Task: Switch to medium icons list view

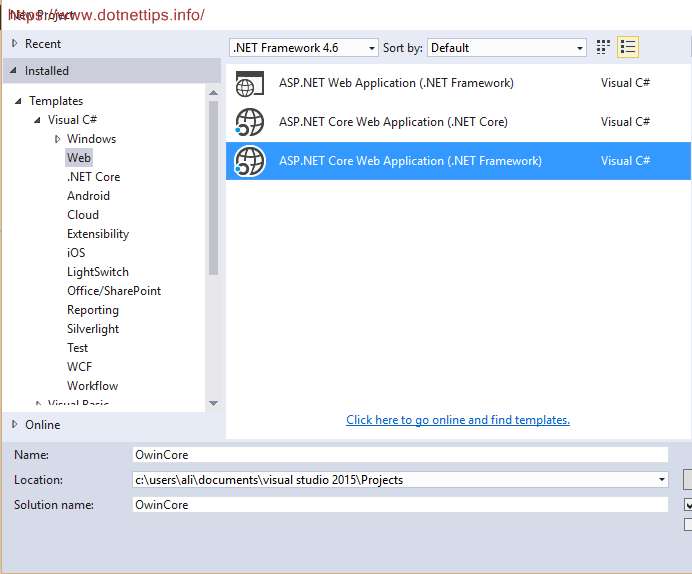Action: (628, 47)
